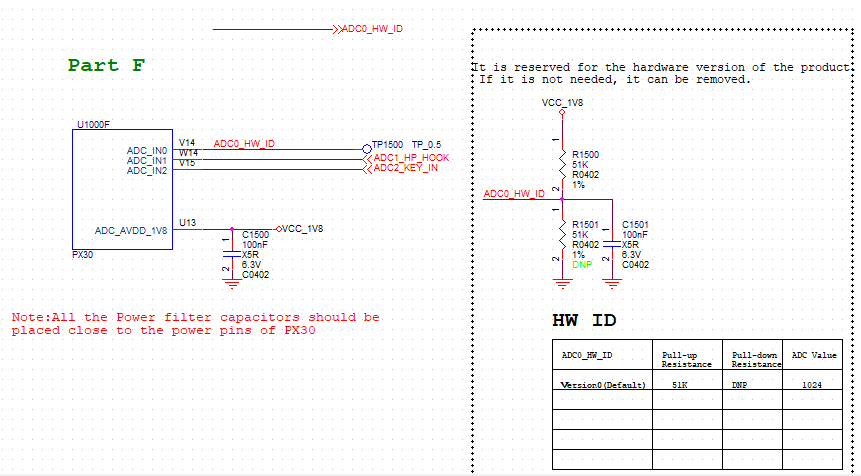Viewport: 861px width, 476px height.
Task: Select the green DNP marker on R1501
Action: pos(582,265)
